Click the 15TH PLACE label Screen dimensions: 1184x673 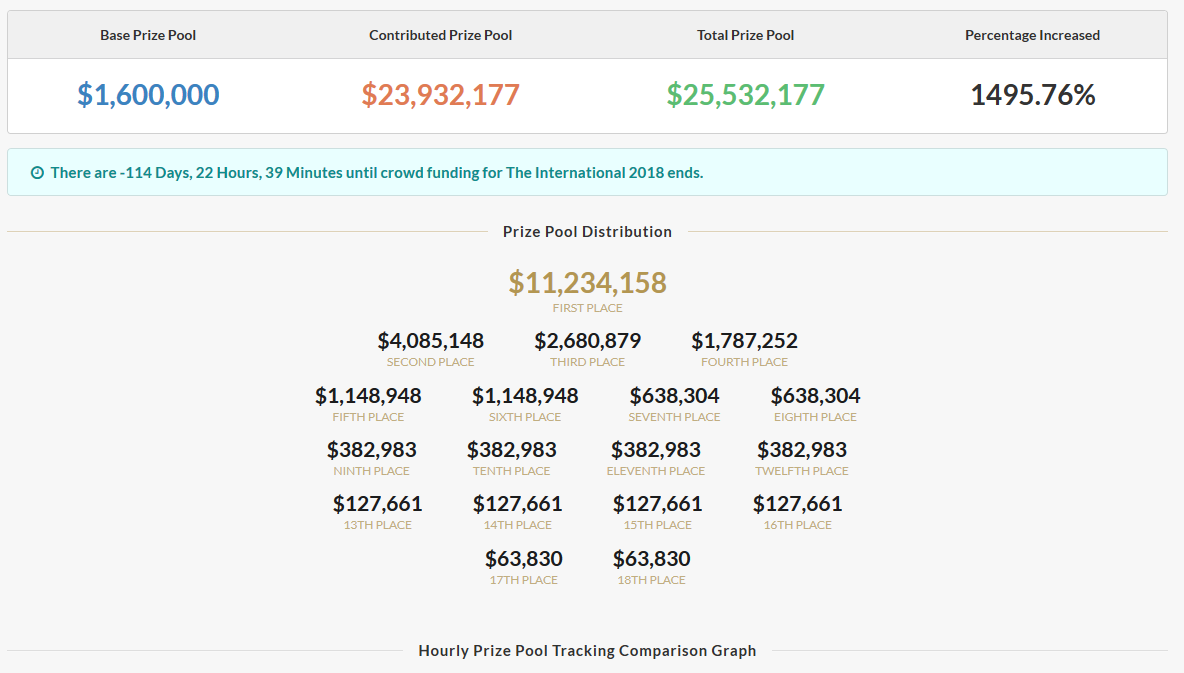[x=658, y=526]
